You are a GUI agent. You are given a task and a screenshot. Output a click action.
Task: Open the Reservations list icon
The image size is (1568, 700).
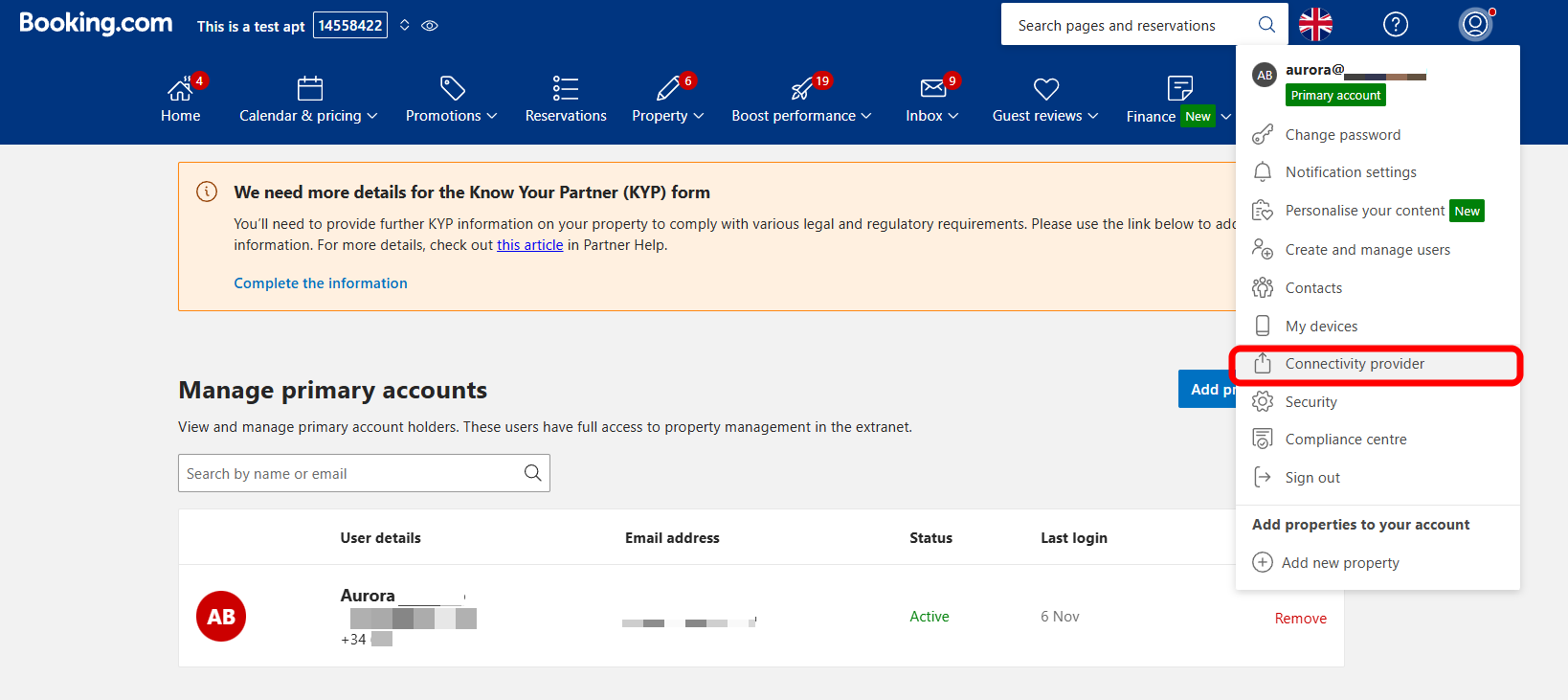[565, 89]
